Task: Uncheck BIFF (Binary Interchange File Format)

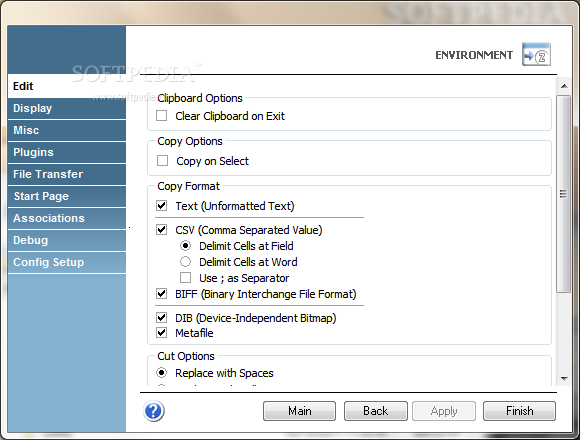Action: 162,294
